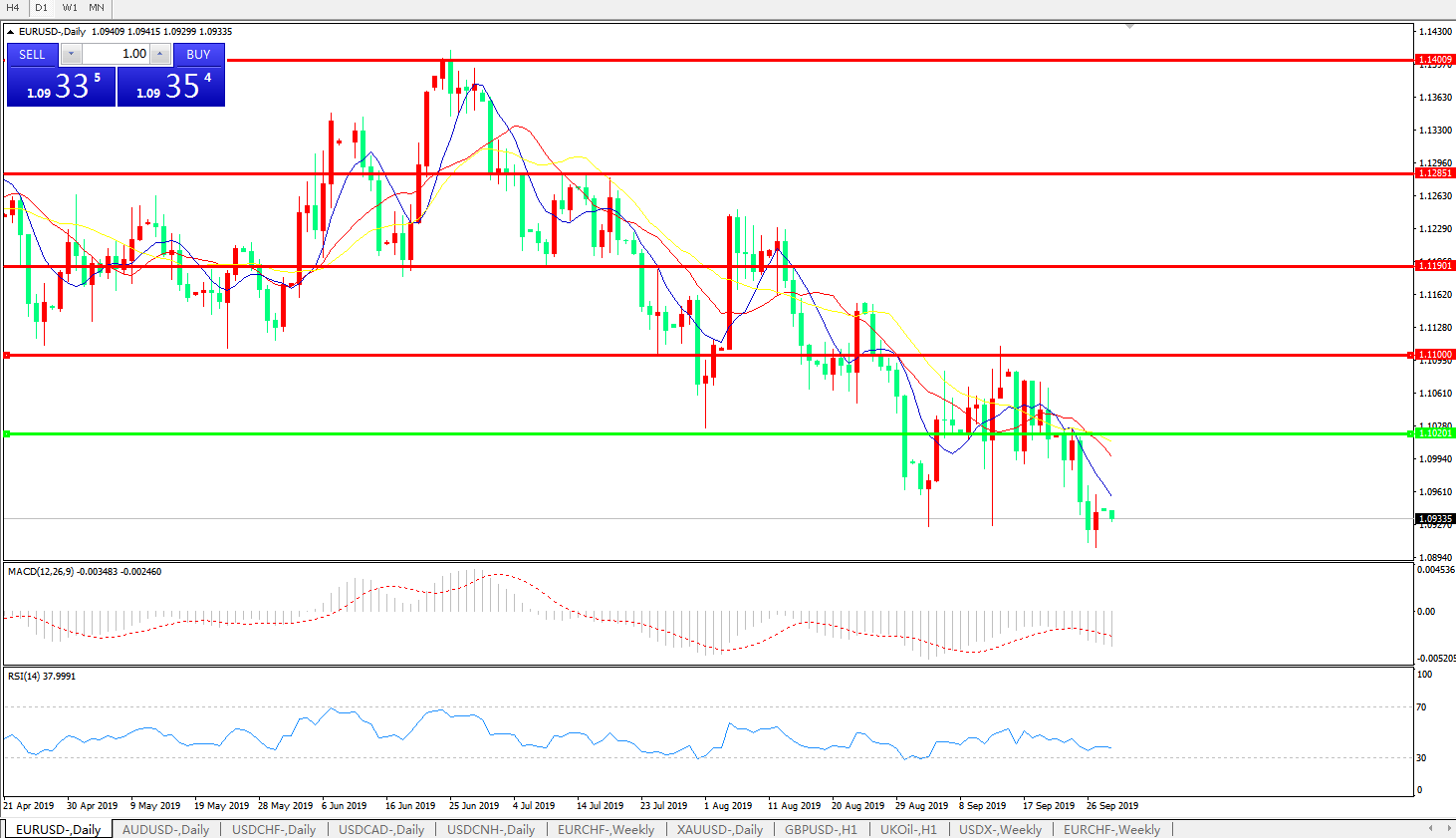This screenshot has height=838, width=1456.
Task: Select the green horizontal line's 1.10201 price label
Action: tap(1435, 433)
